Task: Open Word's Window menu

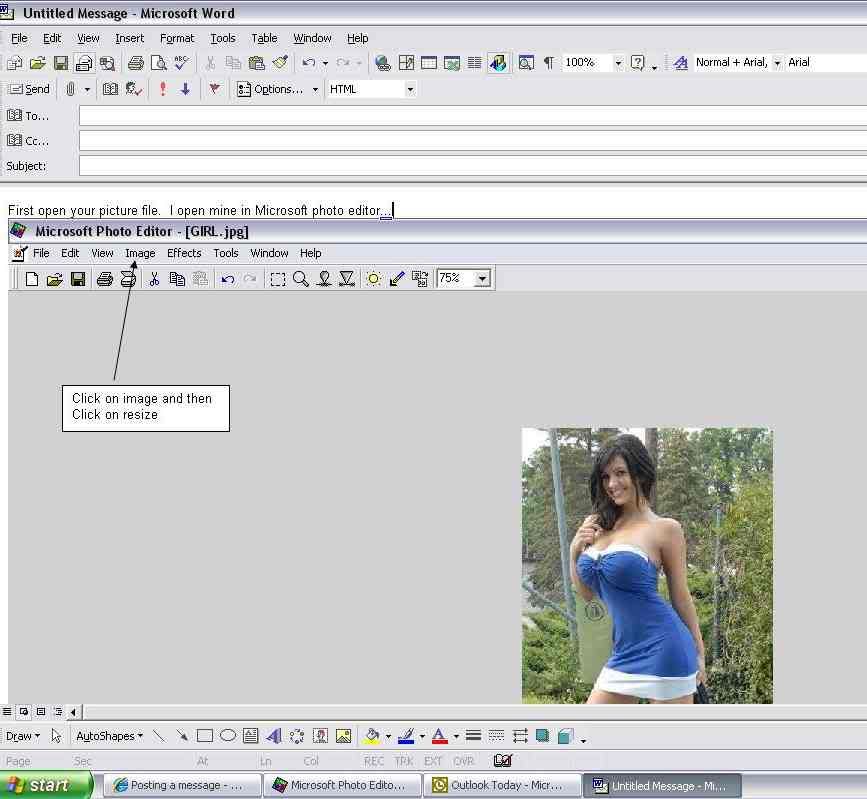Action: click(312, 38)
